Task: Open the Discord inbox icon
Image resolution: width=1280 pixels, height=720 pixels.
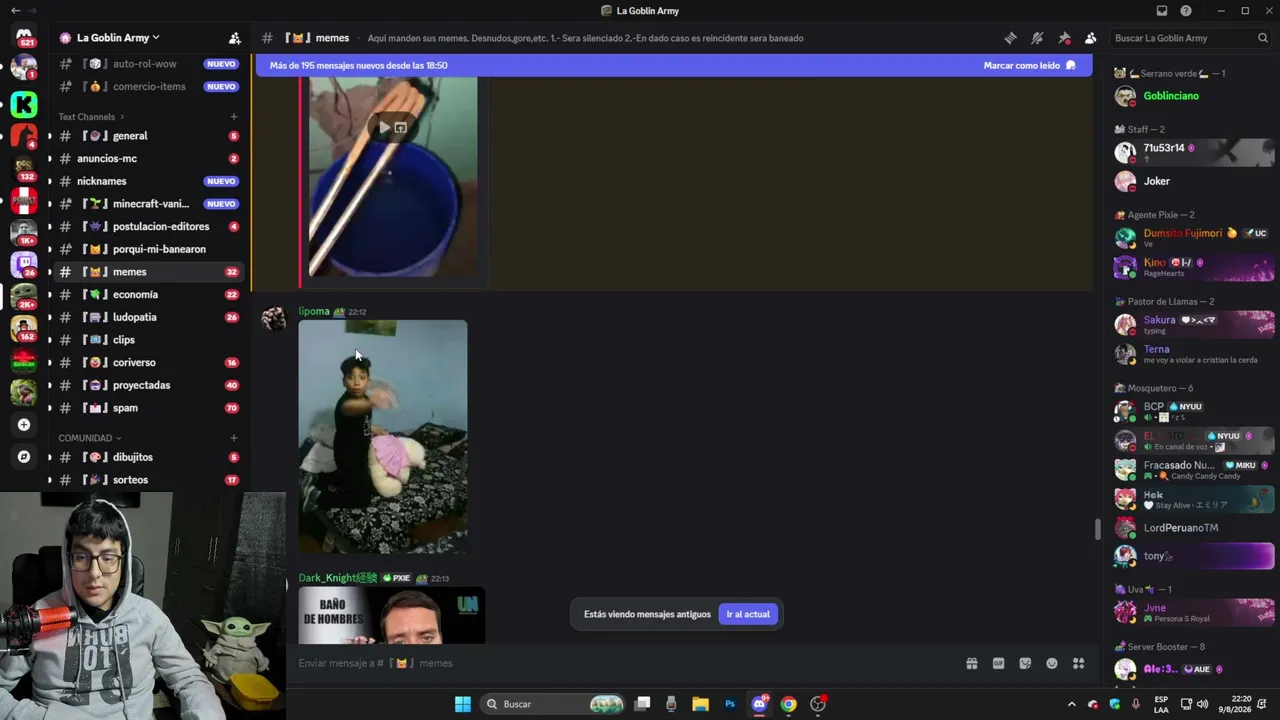Action: coord(1162,11)
